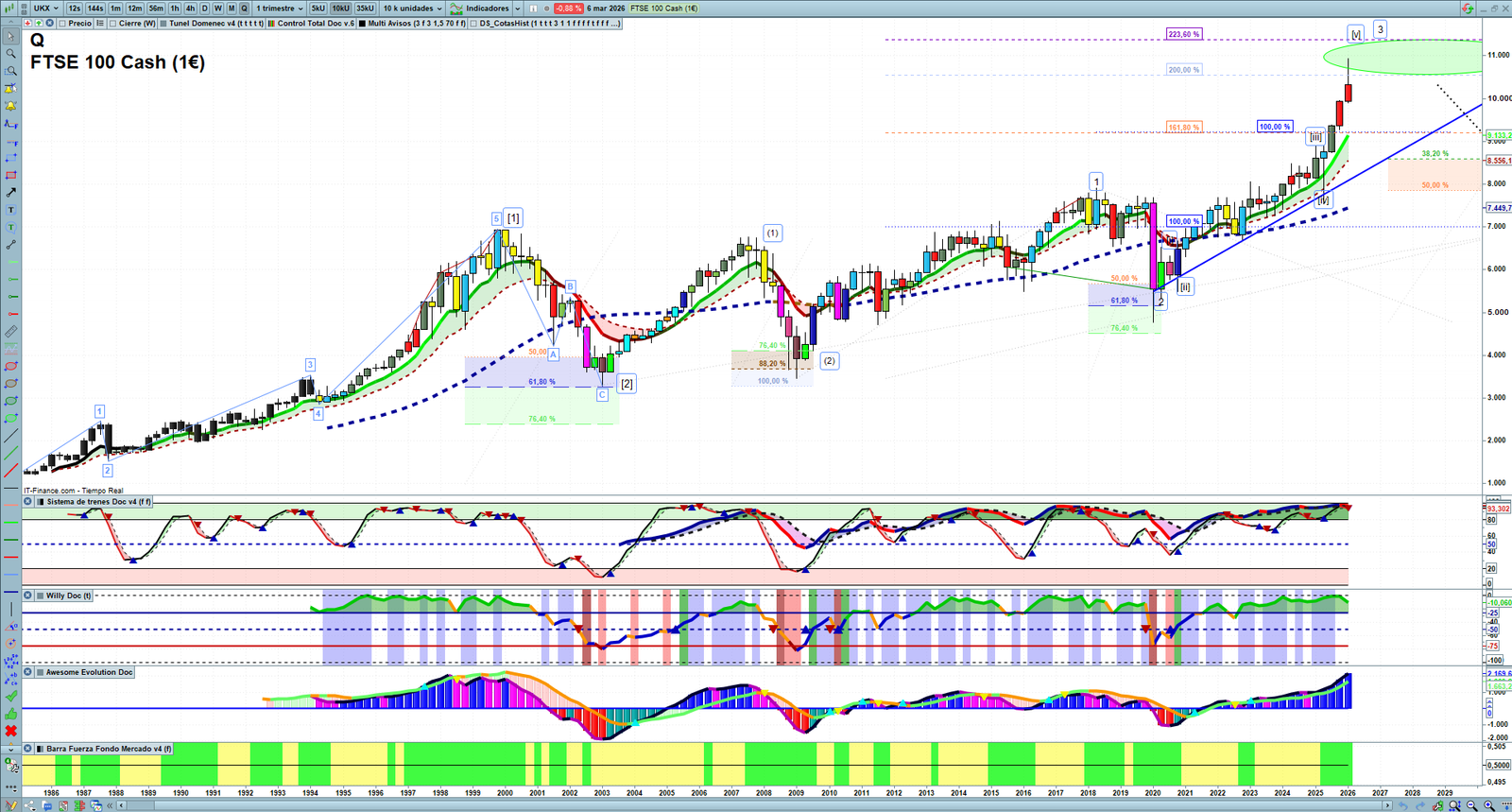Image resolution: width=1512 pixels, height=812 pixels.
Task: Open the Precio list settings icon
Action: point(100,24)
